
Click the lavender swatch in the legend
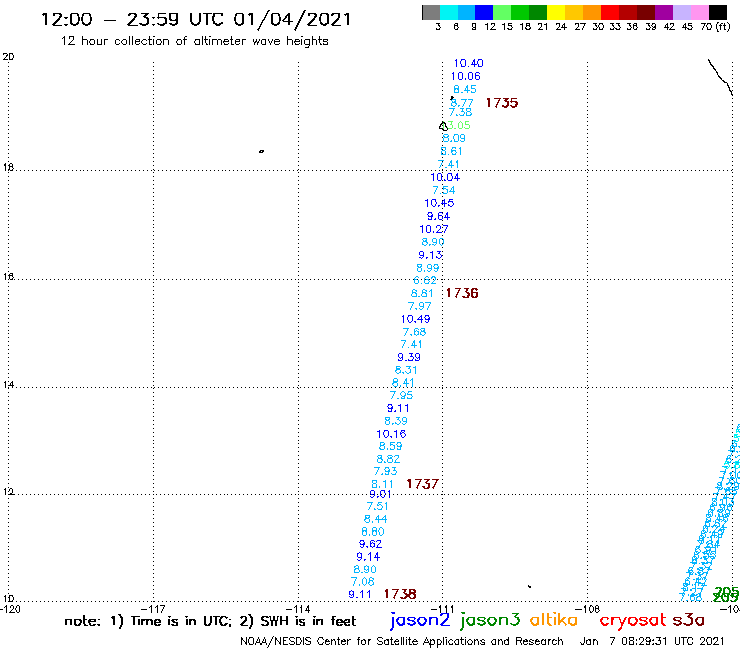[682, 12]
